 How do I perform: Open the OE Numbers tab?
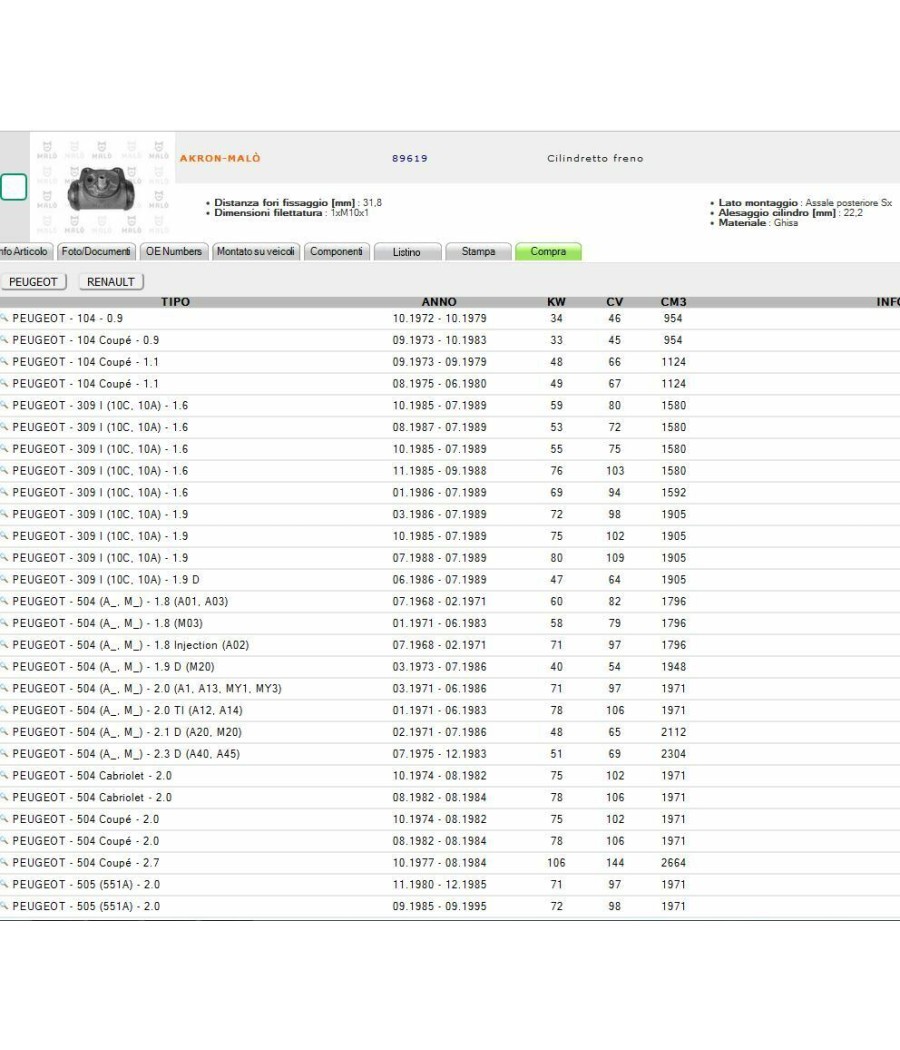pos(174,252)
